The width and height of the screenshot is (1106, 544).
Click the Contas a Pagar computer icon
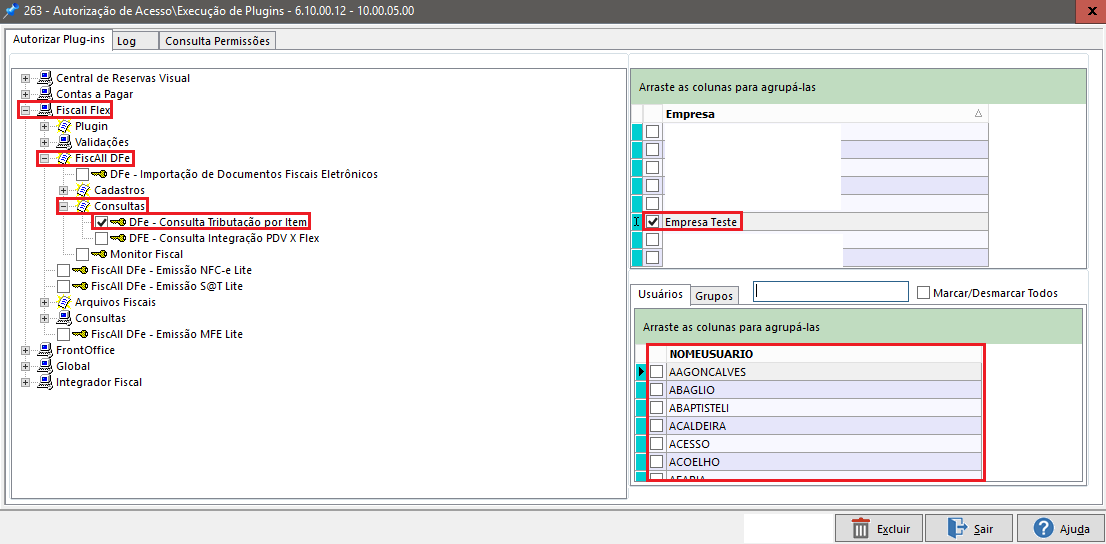click(x=45, y=93)
